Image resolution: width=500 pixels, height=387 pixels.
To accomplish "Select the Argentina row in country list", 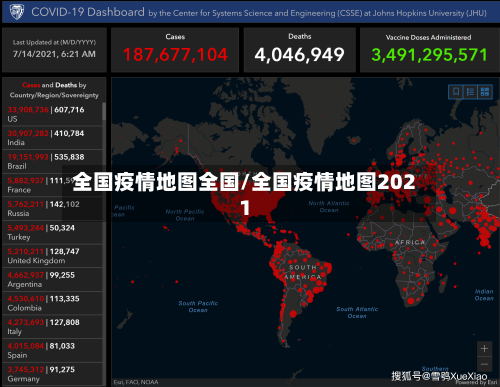I will [x=52, y=280].
